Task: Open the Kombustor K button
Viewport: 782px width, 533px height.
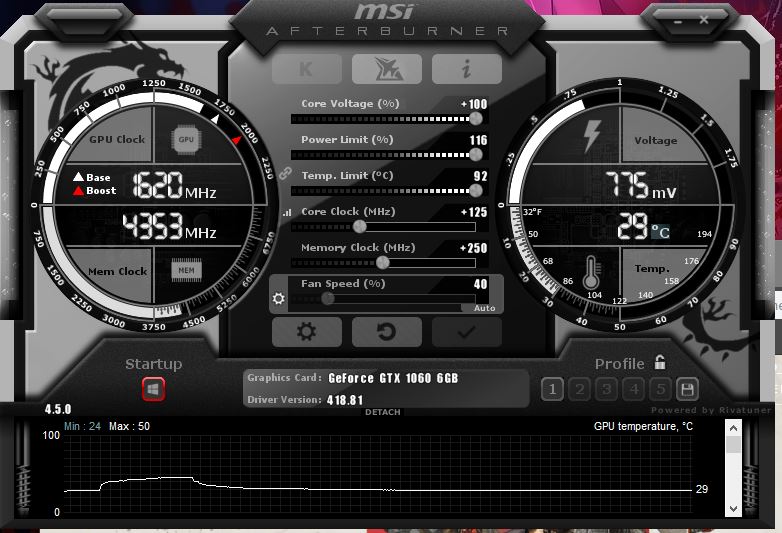Action: click(307, 69)
